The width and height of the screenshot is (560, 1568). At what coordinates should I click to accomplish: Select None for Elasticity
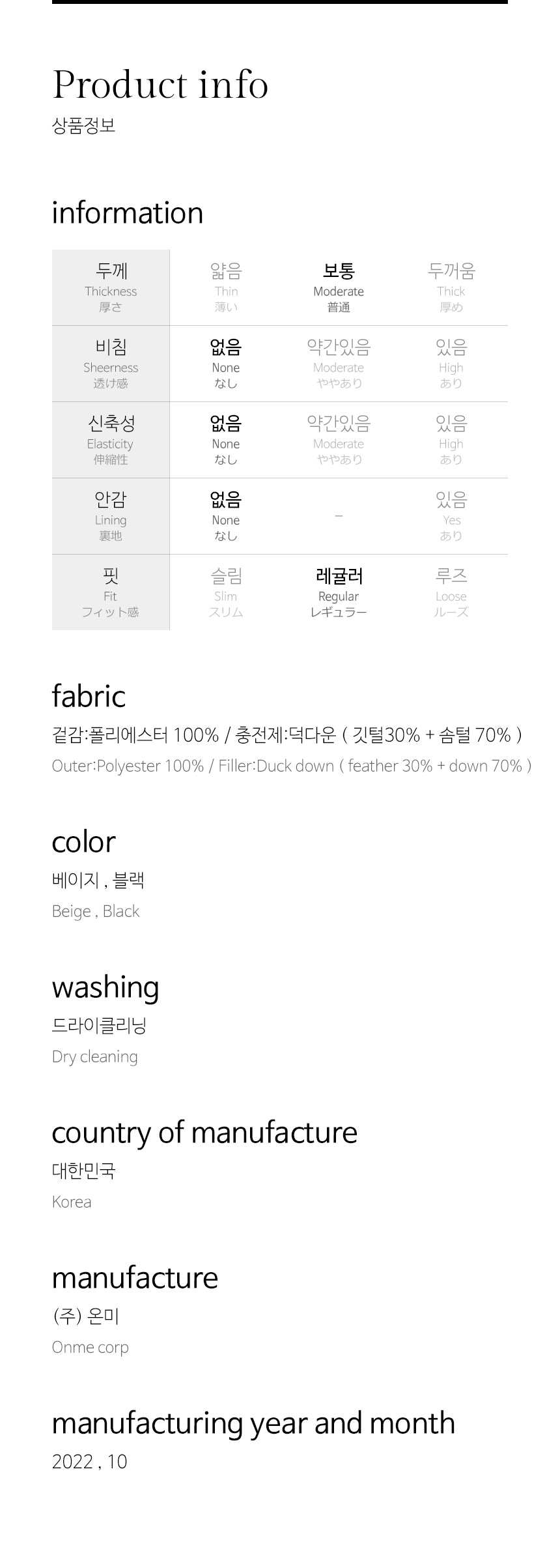[226, 440]
